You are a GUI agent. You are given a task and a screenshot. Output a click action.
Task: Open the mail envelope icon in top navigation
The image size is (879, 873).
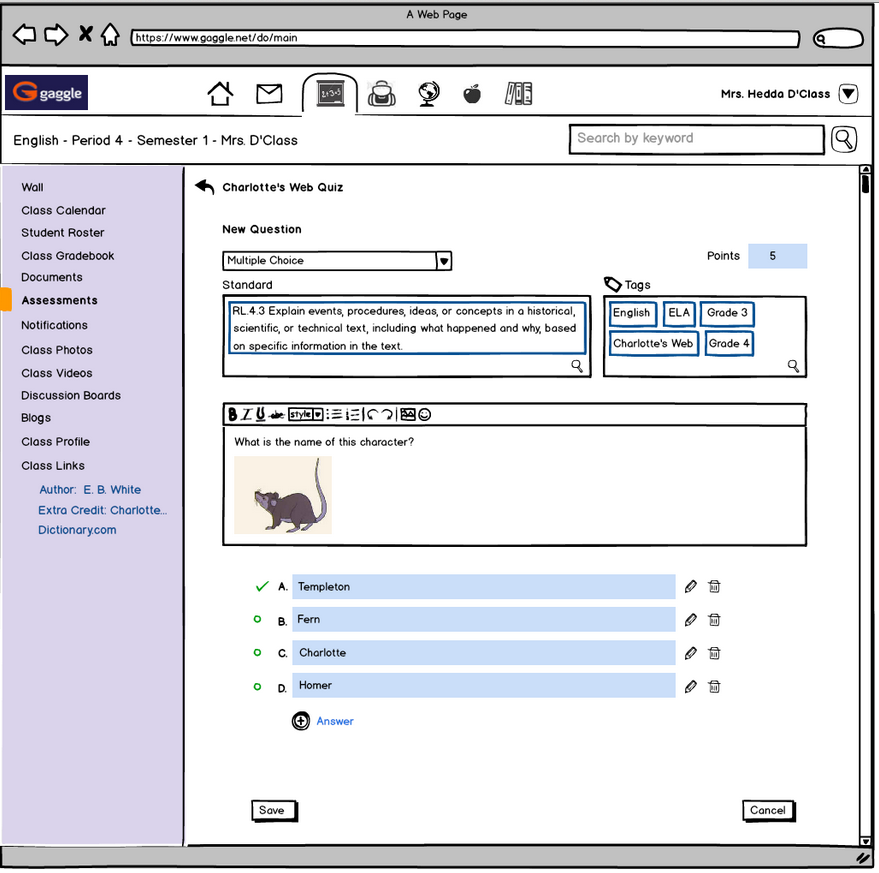click(269, 94)
